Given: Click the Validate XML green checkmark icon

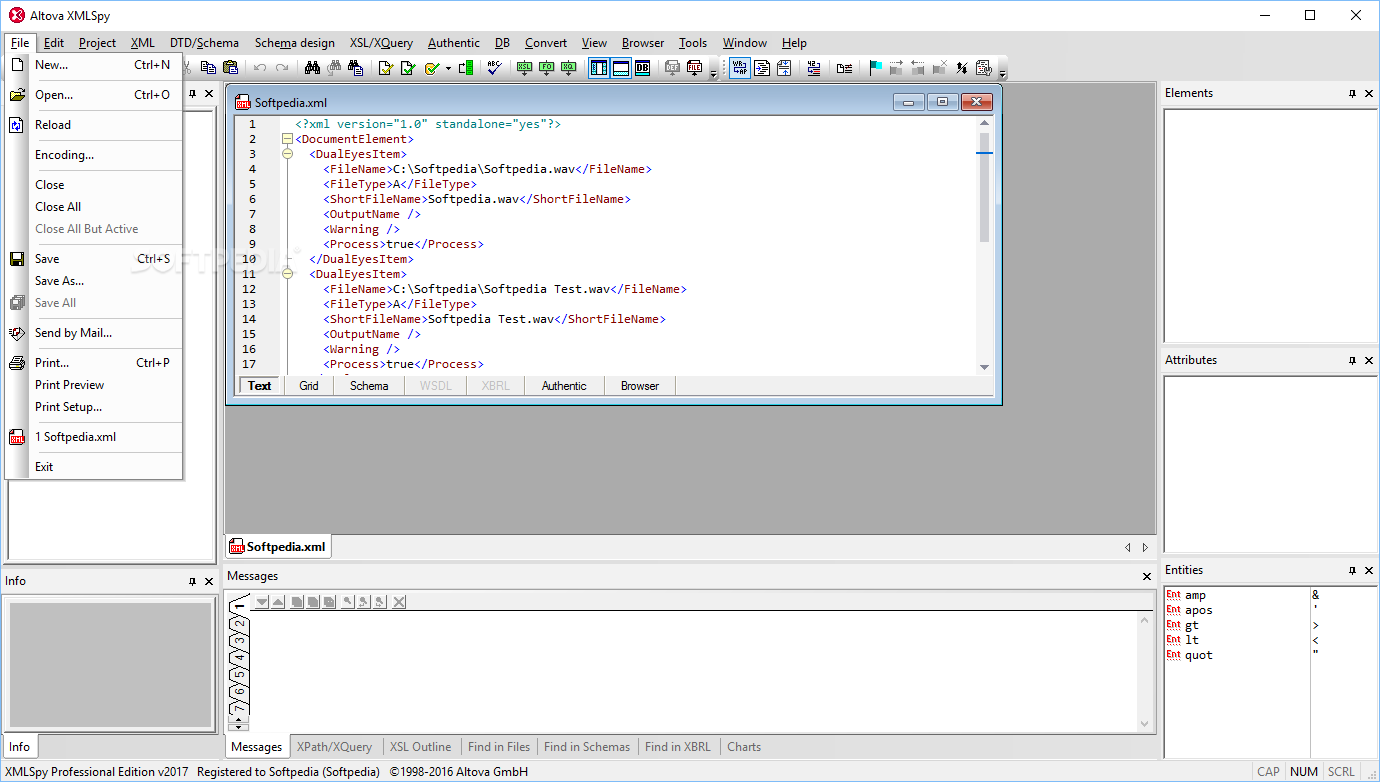Looking at the screenshot, I should coord(408,67).
